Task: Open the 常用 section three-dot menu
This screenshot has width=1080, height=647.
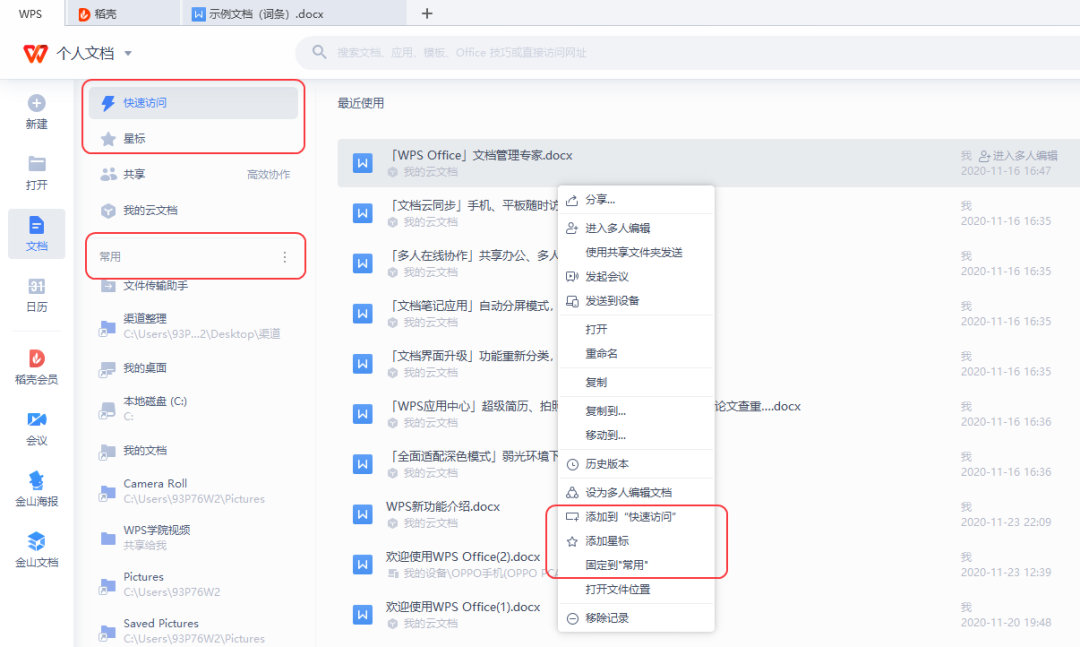Action: tap(284, 257)
